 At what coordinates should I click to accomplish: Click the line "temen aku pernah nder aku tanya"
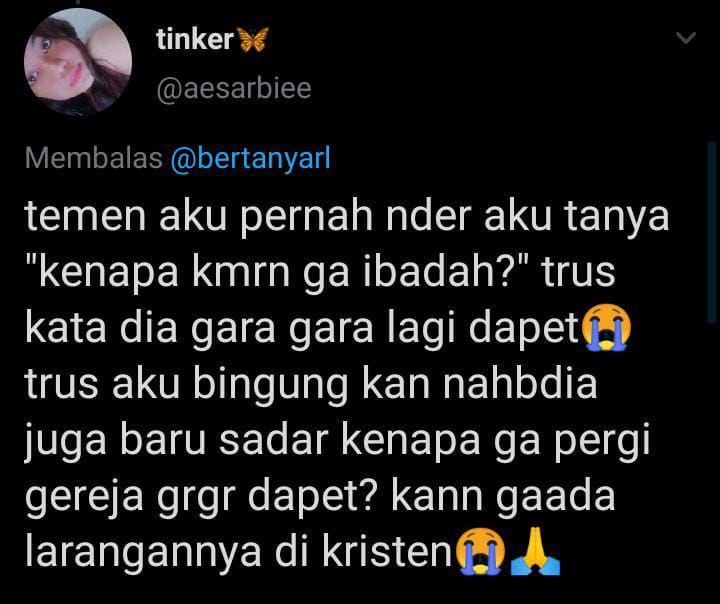click(347, 216)
